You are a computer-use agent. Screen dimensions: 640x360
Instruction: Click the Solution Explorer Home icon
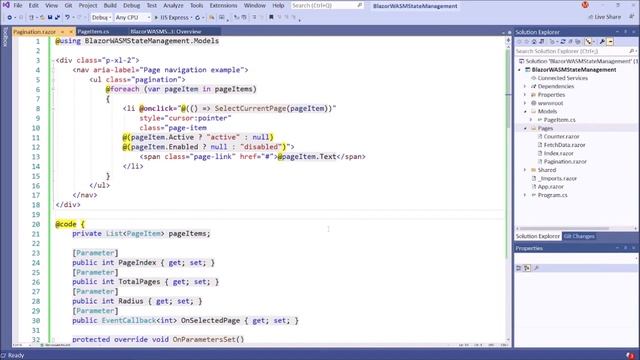point(534,42)
